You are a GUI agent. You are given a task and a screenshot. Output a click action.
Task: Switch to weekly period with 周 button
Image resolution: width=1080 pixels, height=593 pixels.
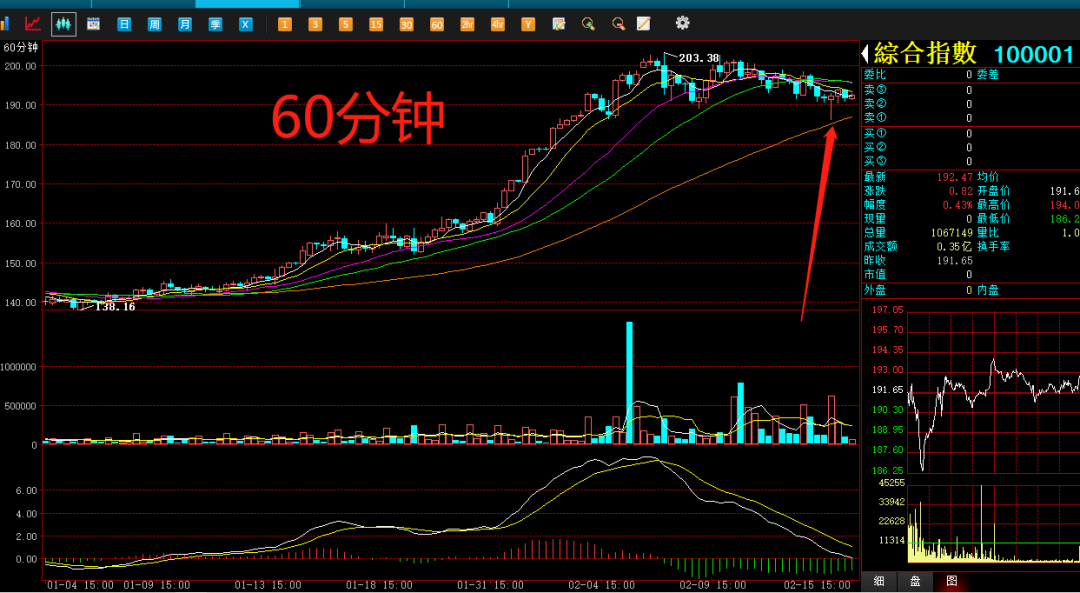tap(154, 23)
